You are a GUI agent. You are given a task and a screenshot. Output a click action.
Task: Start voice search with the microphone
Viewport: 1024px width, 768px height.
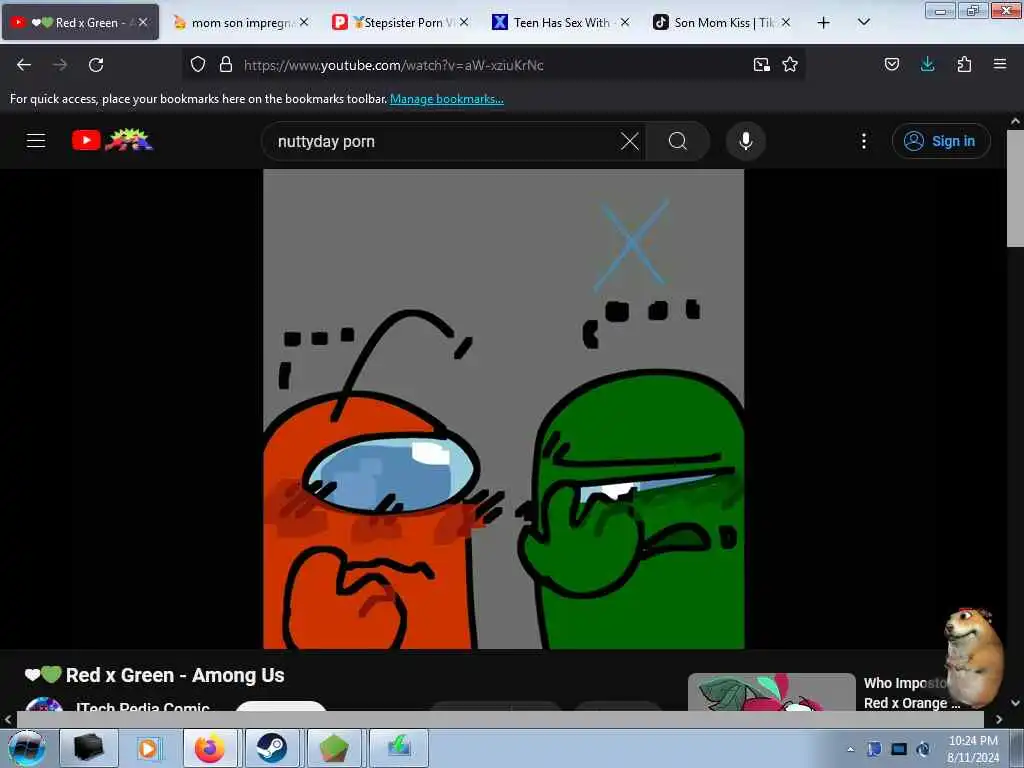click(x=746, y=141)
